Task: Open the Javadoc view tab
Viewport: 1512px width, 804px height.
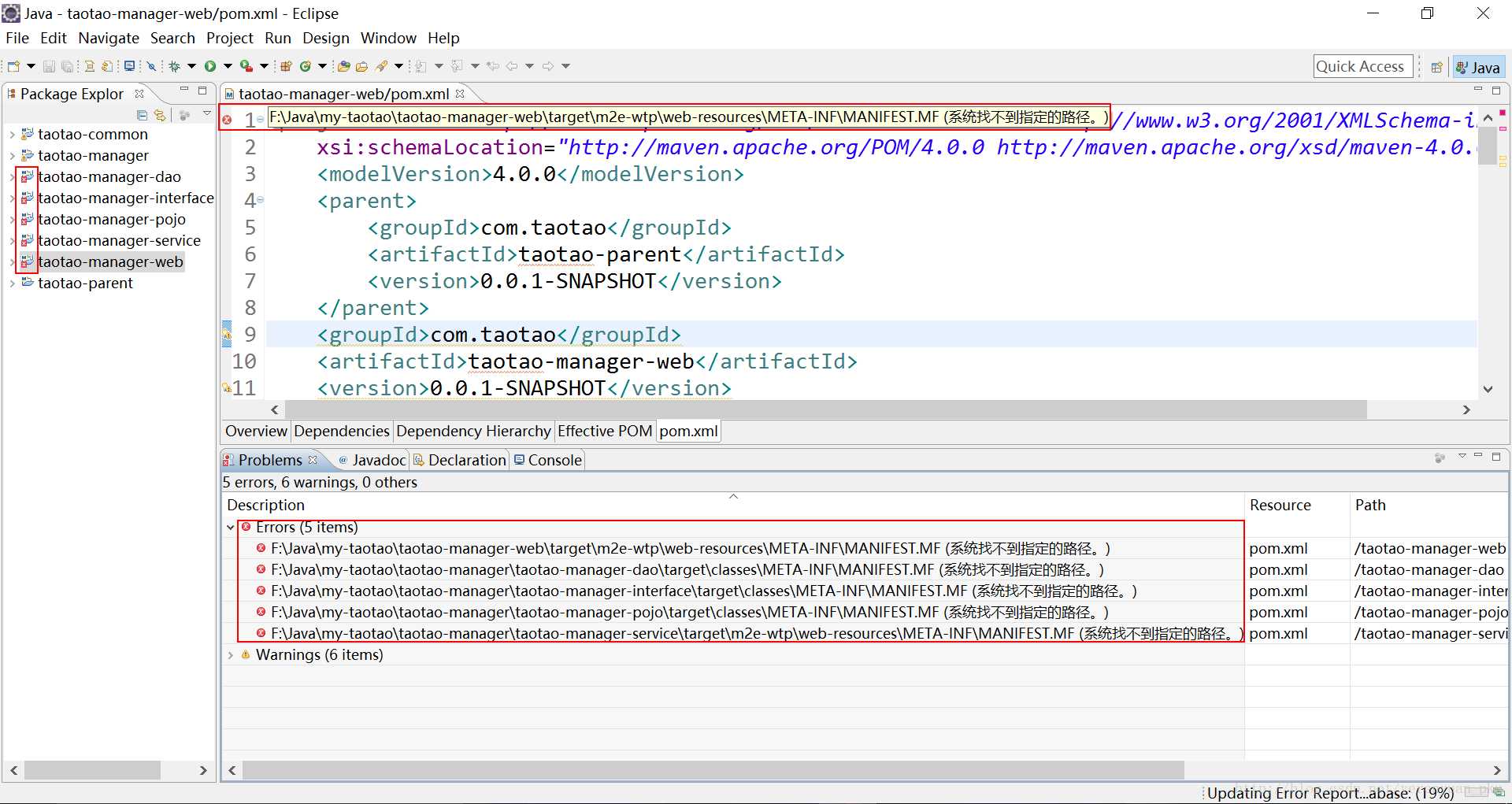Action: [x=372, y=460]
